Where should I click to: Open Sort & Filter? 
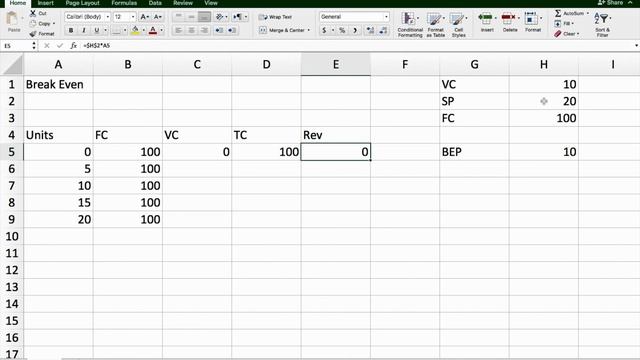(x=602, y=24)
